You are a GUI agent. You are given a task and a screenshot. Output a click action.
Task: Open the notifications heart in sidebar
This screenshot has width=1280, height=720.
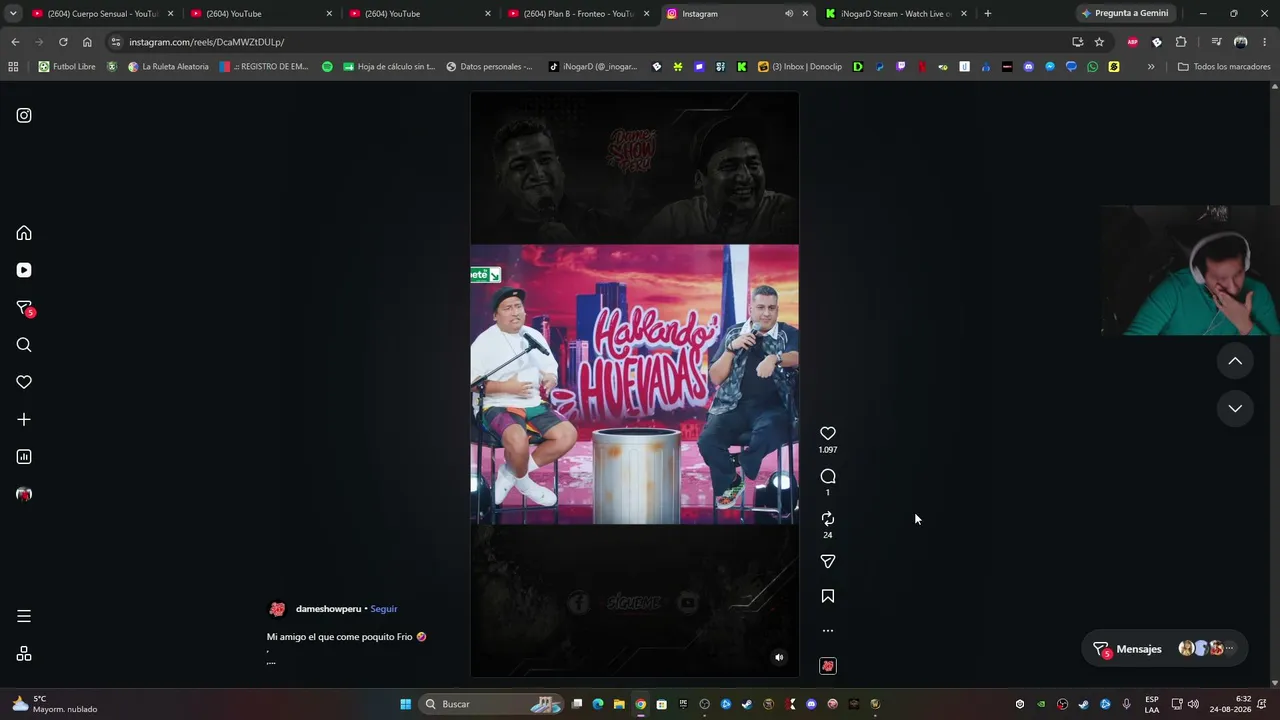(x=24, y=382)
